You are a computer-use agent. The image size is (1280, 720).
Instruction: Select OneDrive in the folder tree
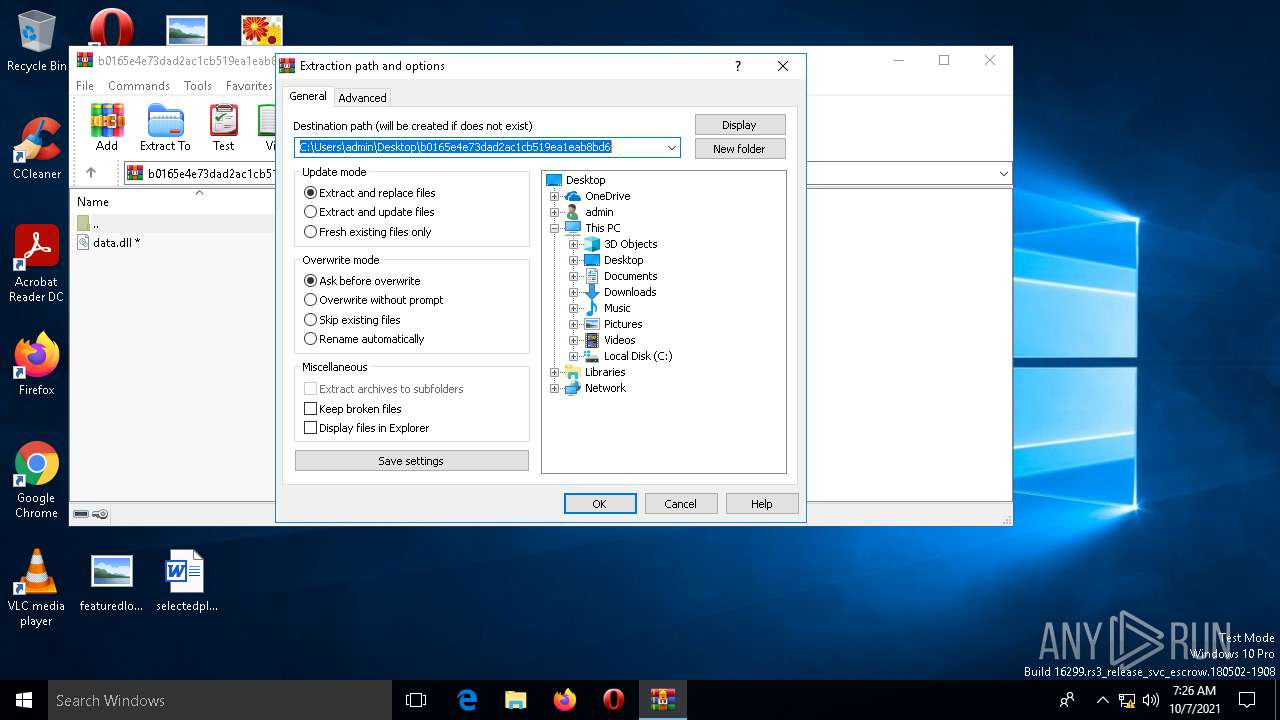(x=607, y=196)
